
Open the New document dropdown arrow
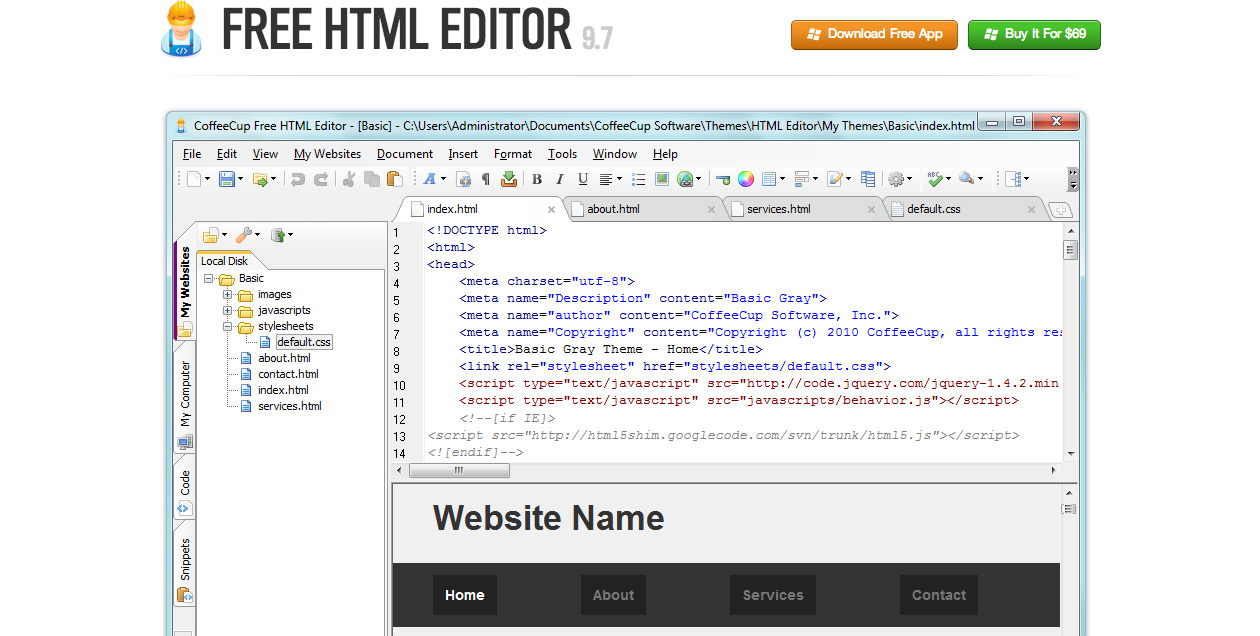click(x=207, y=179)
